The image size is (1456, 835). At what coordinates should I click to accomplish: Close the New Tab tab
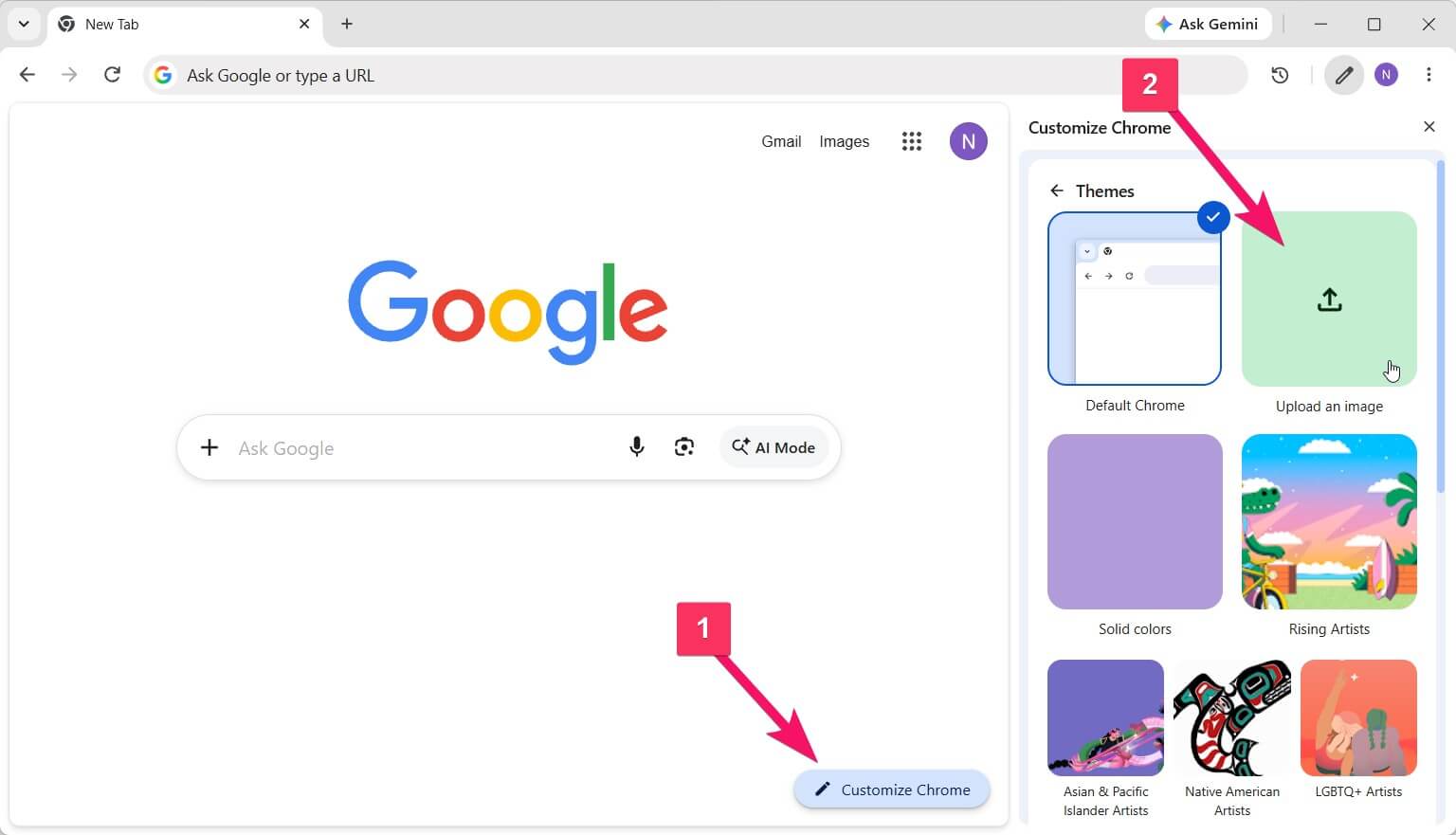304,24
